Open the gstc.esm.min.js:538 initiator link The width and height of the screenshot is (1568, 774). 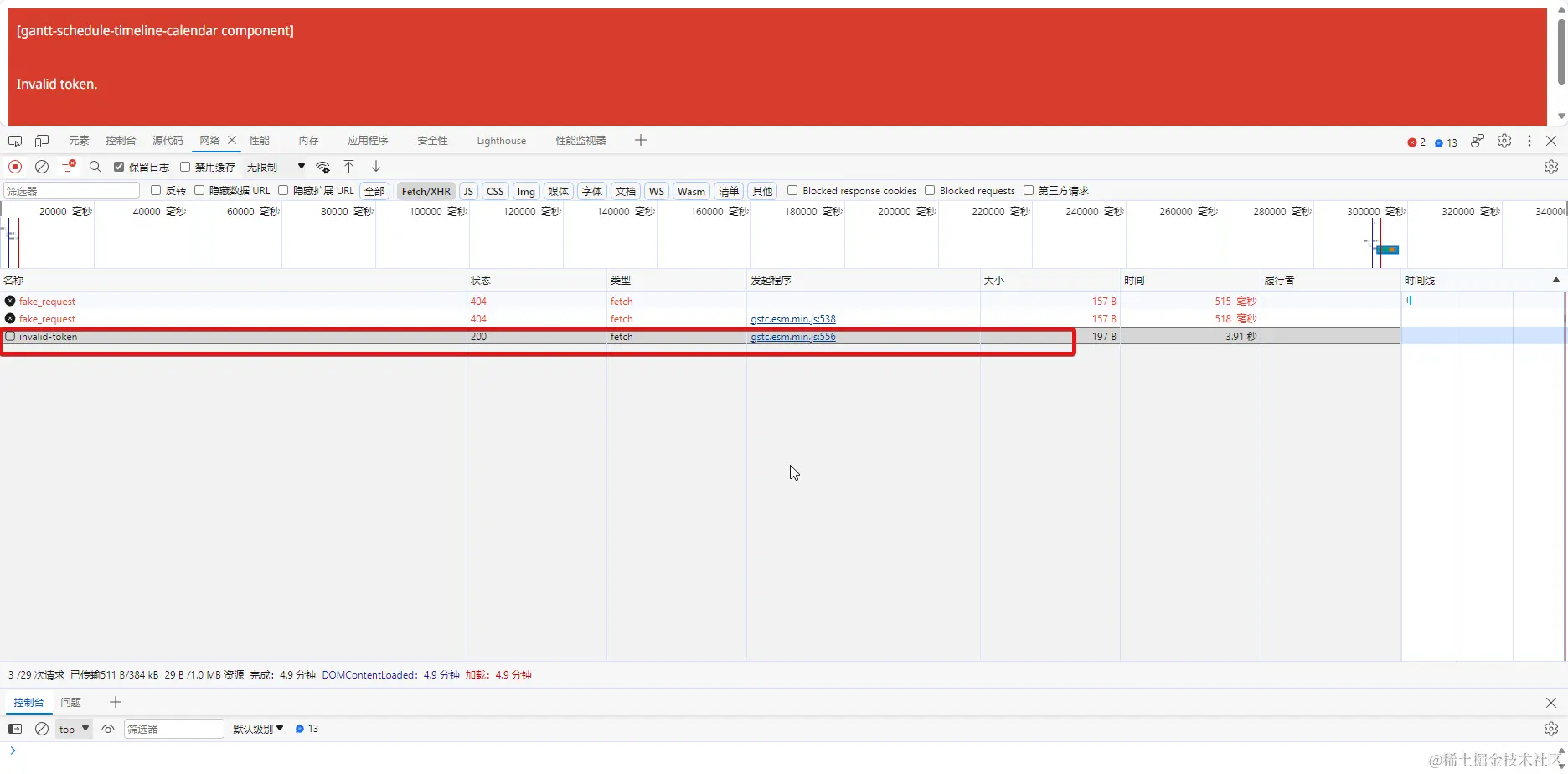793,319
